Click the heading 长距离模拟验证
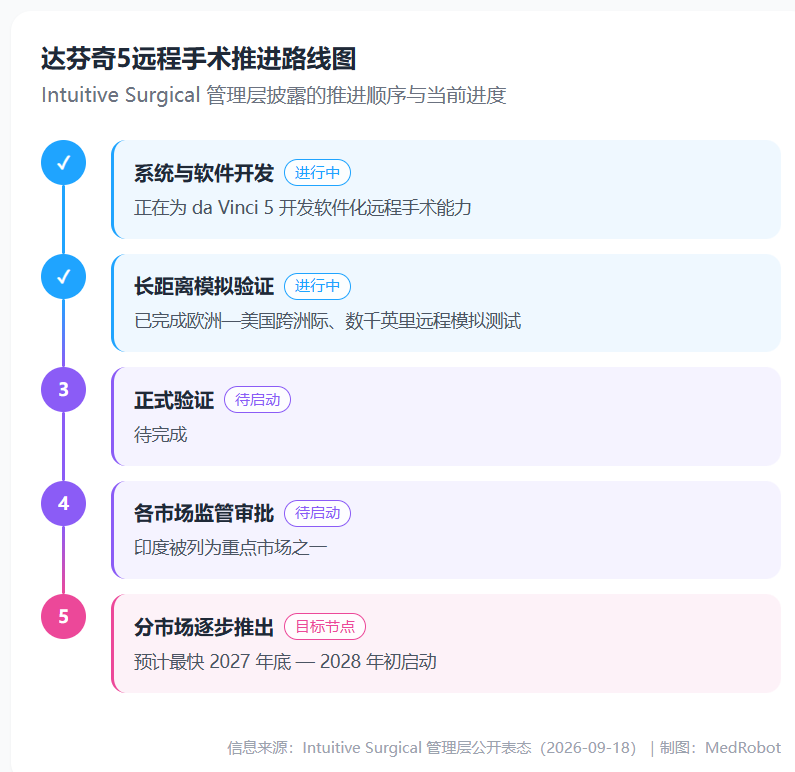 point(204,286)
